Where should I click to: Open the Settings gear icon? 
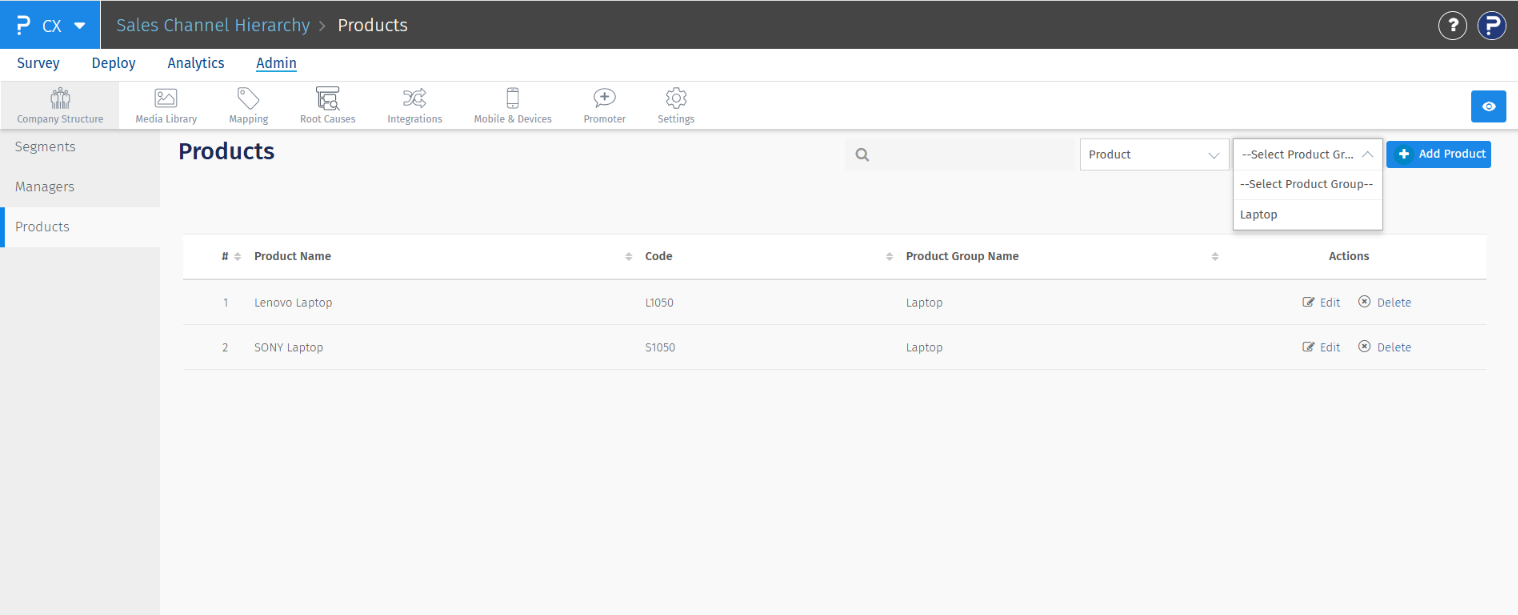click(676, 98)
